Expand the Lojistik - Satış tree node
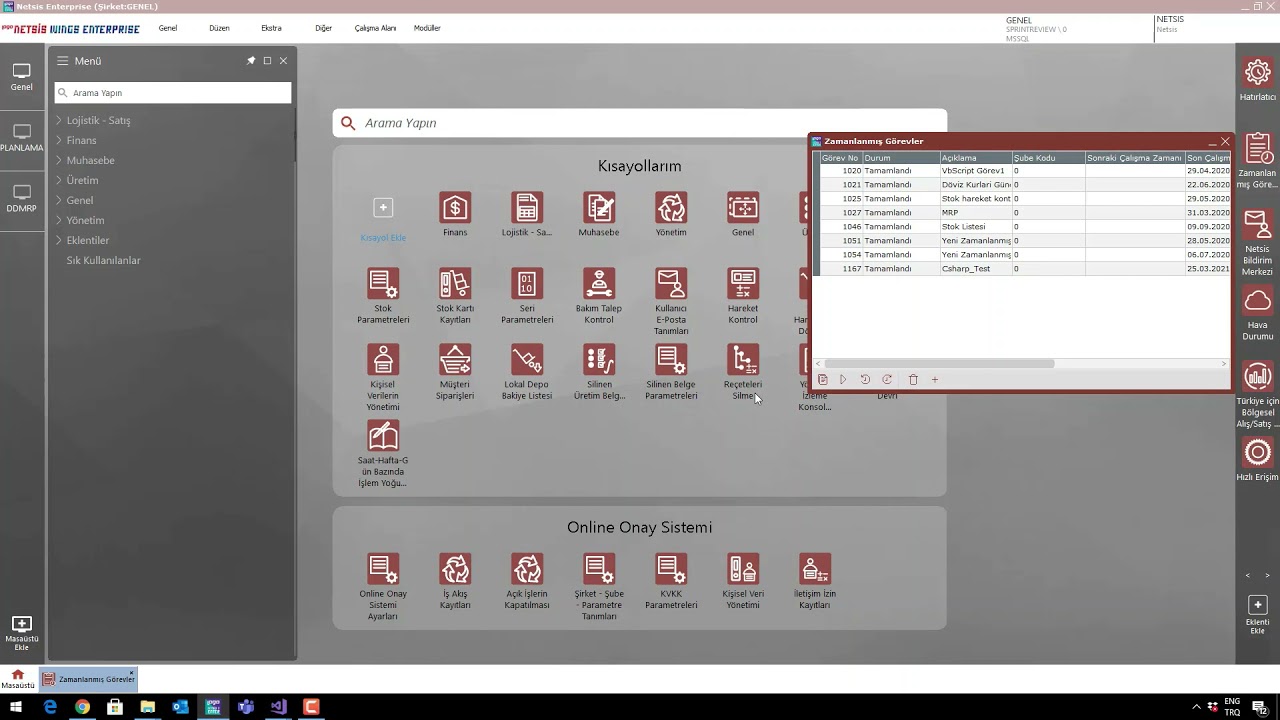 coord(59,120)
